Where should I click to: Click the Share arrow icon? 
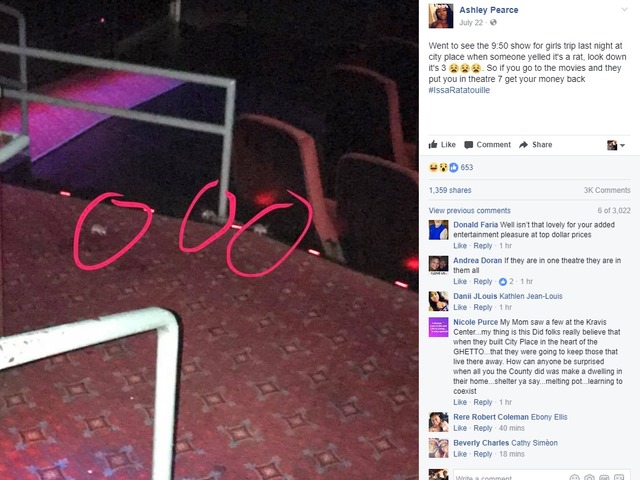coord(523,145)
